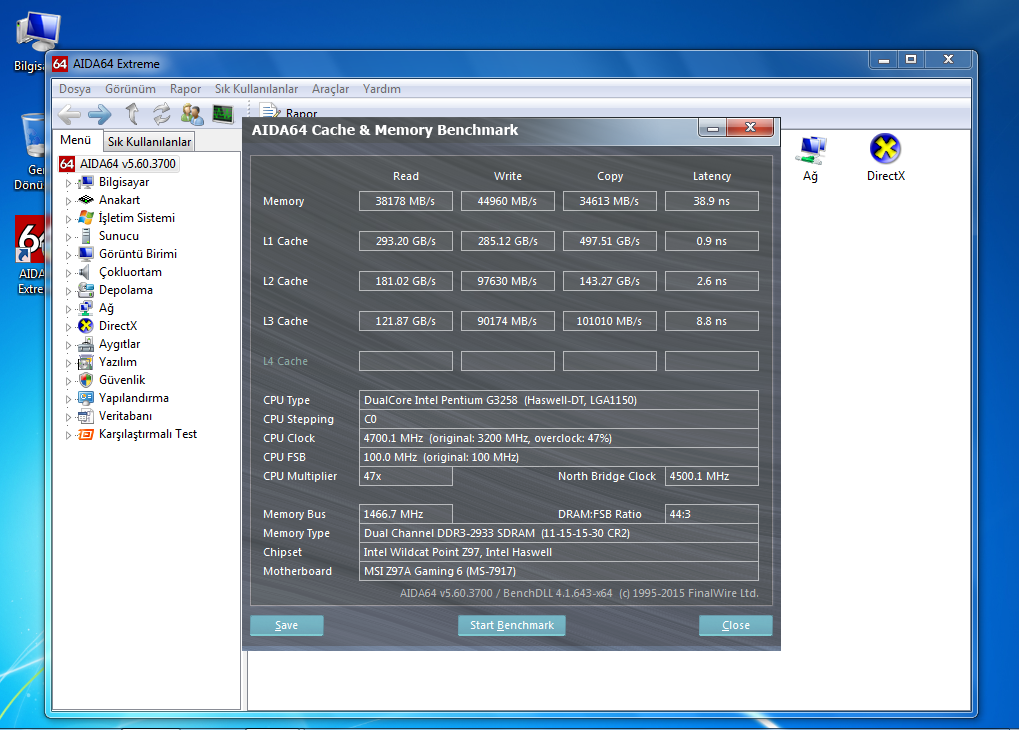Click the Close button in benchmark dialog

coord(736,625)
